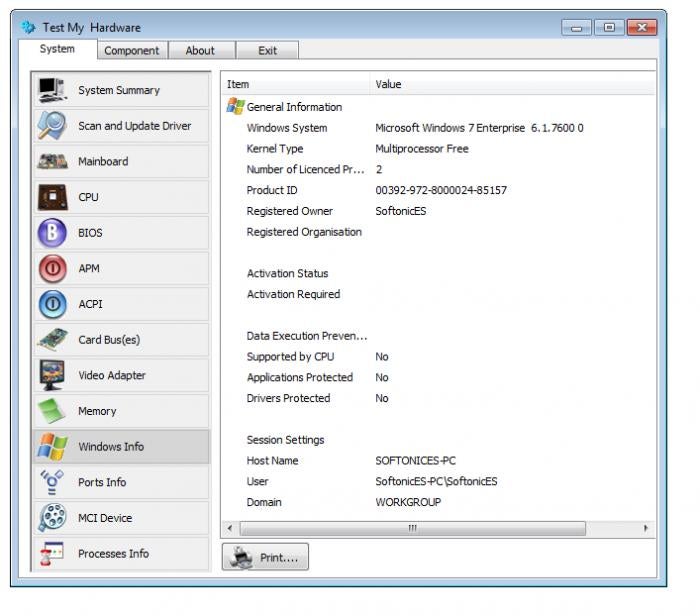Open the BIOS purple B icon

(x=52, y=233)
